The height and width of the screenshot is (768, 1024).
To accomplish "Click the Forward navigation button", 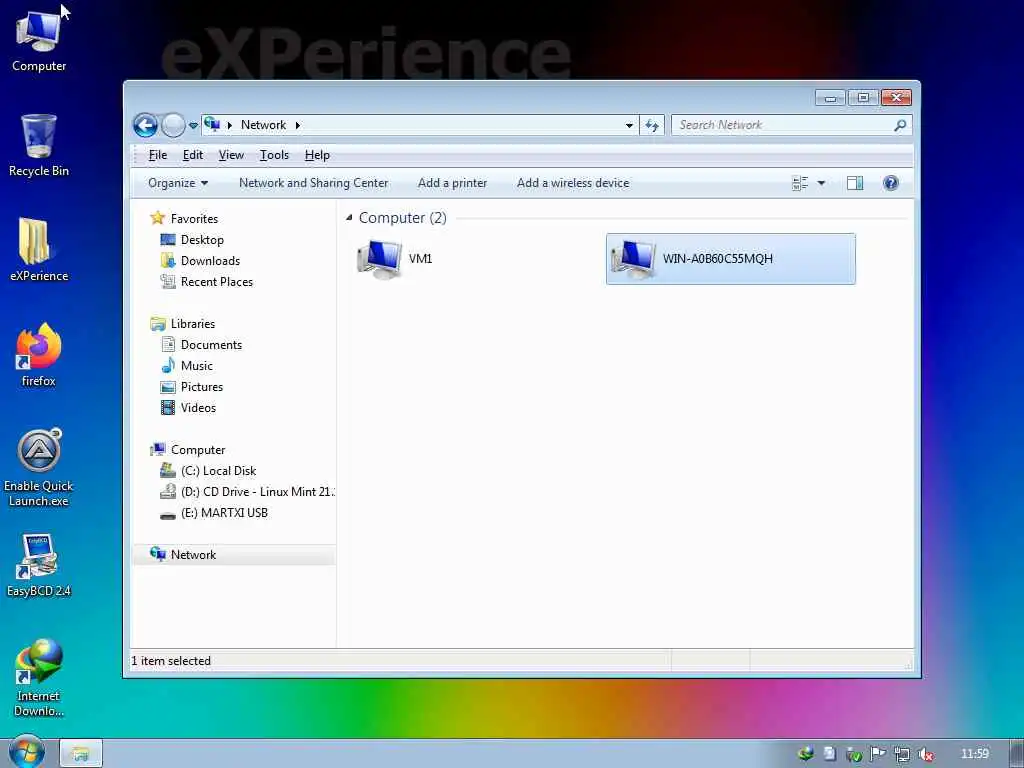I will 173,125.
